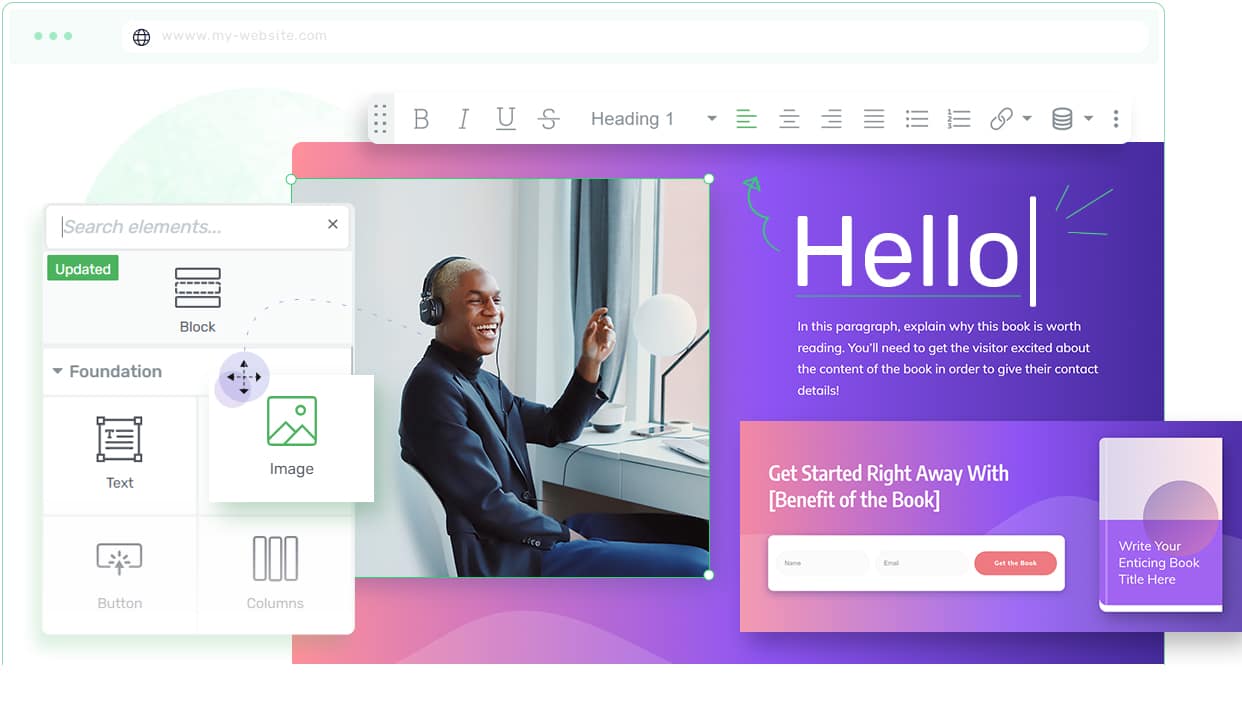Image resolution: width=1242 pixels, height=723 pixels.
Task: Align the text to the right
Action: point(831,118)
